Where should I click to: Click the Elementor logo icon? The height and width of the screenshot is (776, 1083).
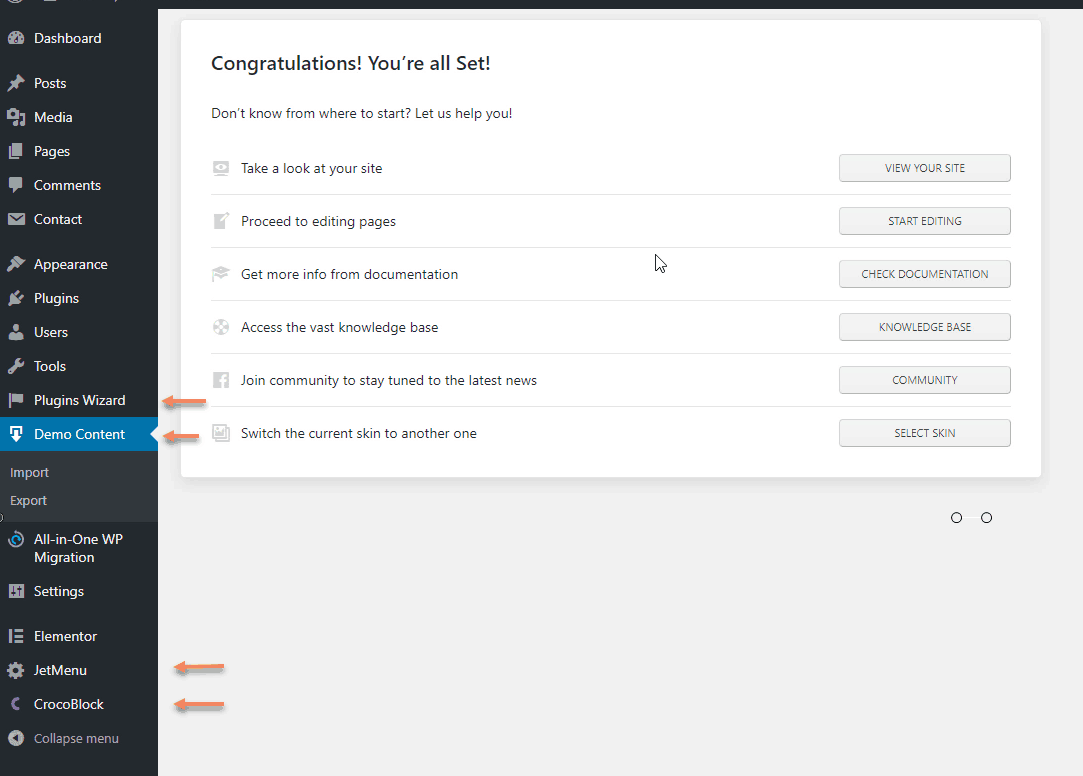[x=16, y=637]
